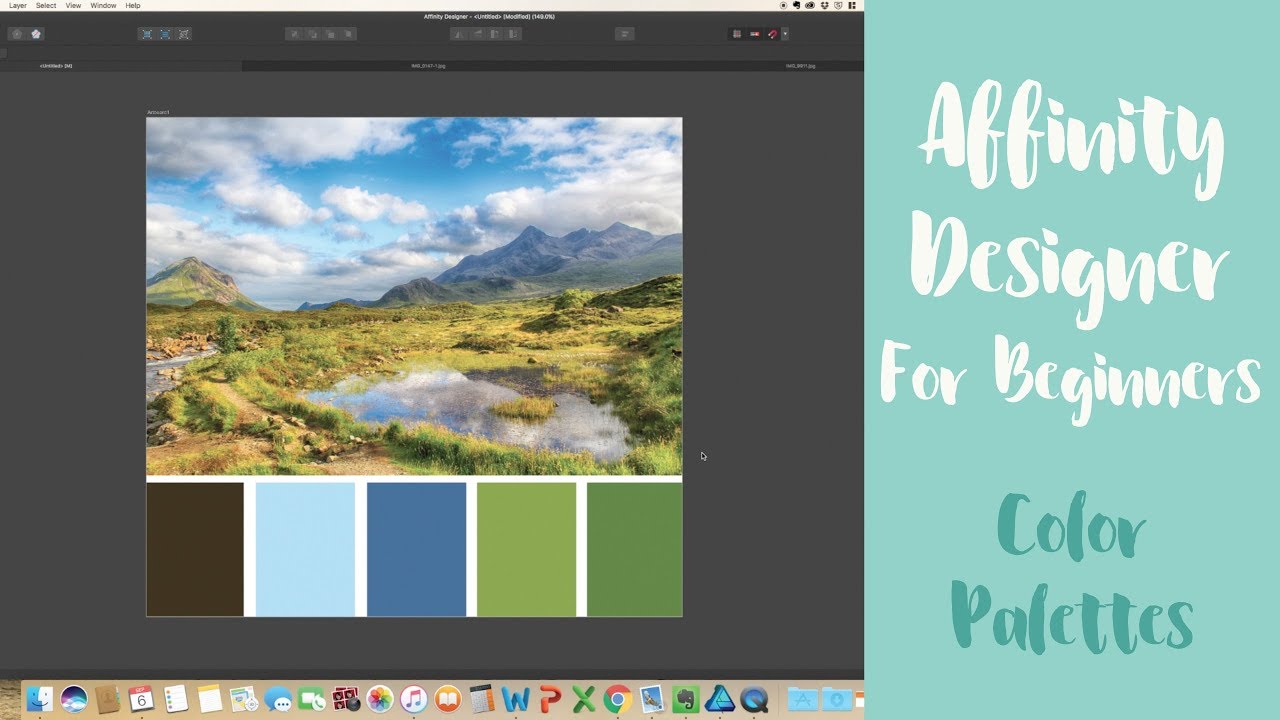
Task: Switch to the Pixel persona icon
Action: (x=36, y=34)
